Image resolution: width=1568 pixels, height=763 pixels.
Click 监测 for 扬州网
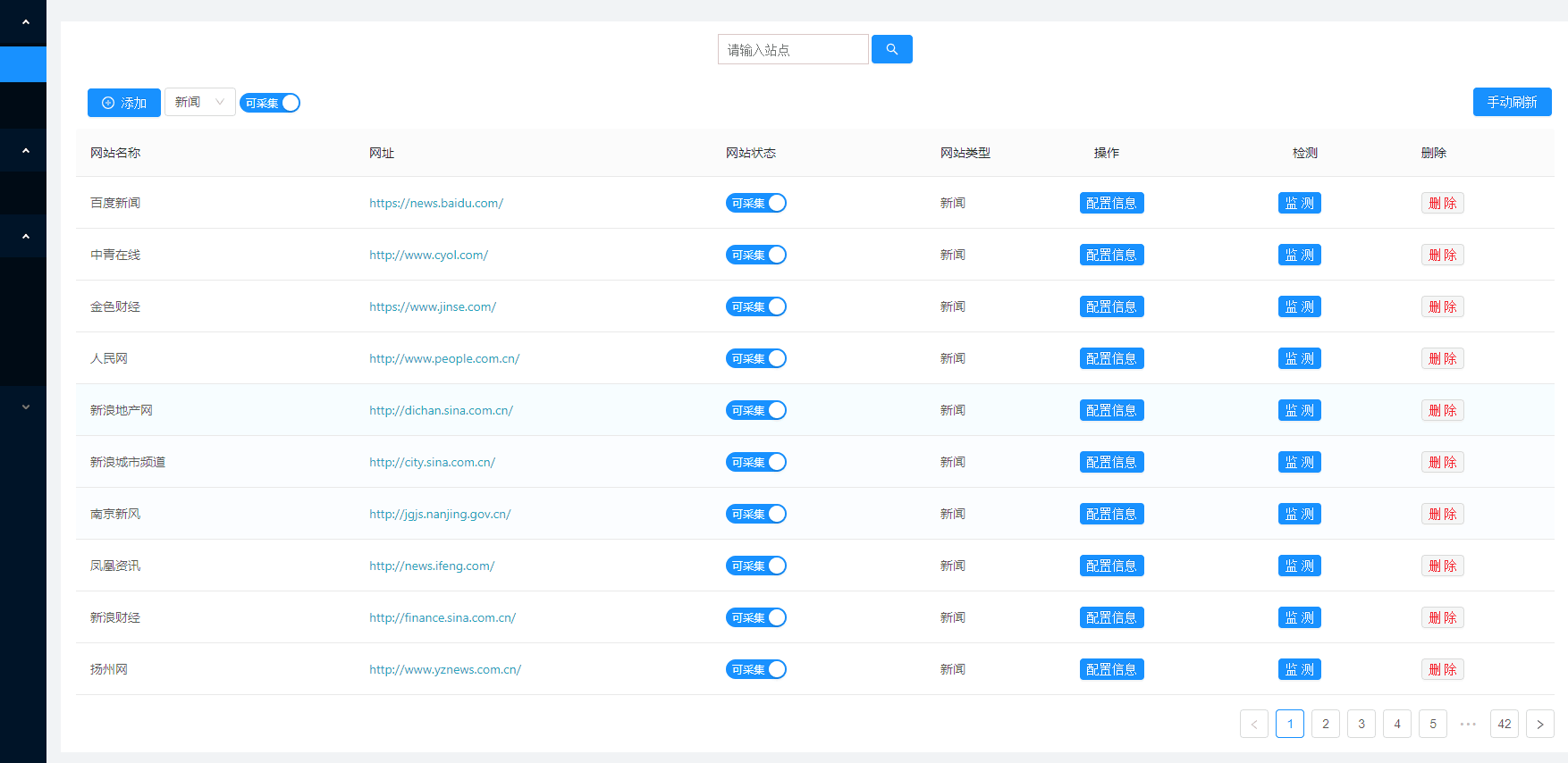coord(1299,669)
